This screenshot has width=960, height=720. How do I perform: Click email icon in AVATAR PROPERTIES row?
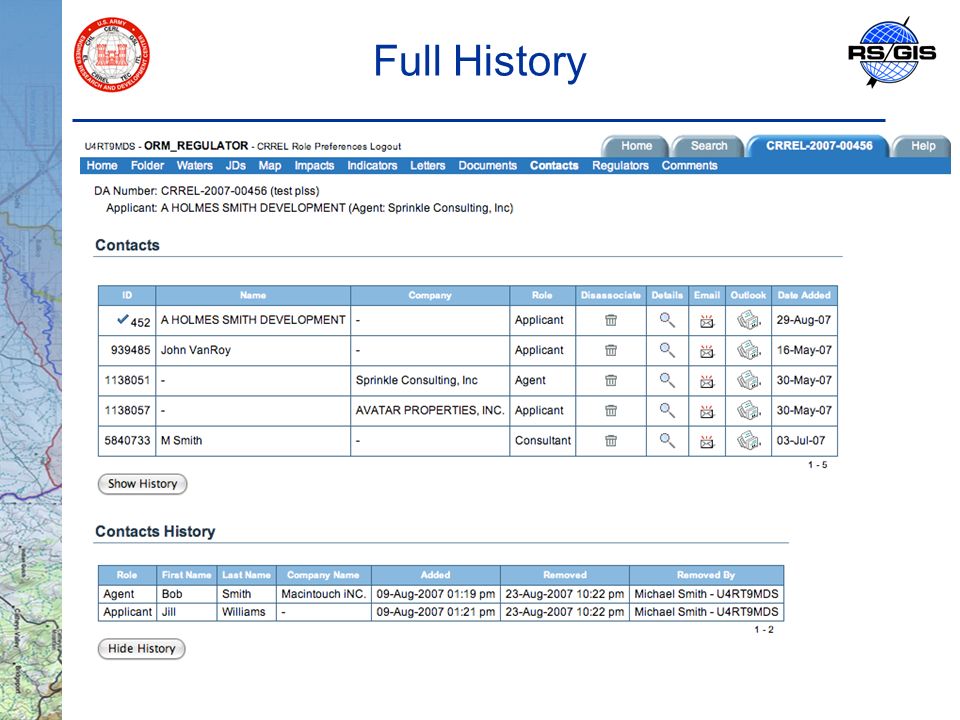(x=707, y=411)
